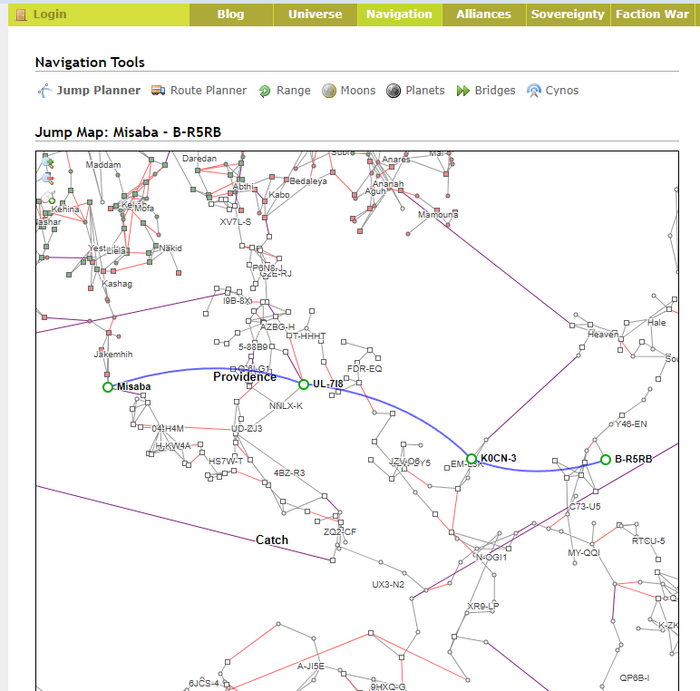Open the Faction War tab
This screenshot has height=691, width=700.
[x=653, y=14]
